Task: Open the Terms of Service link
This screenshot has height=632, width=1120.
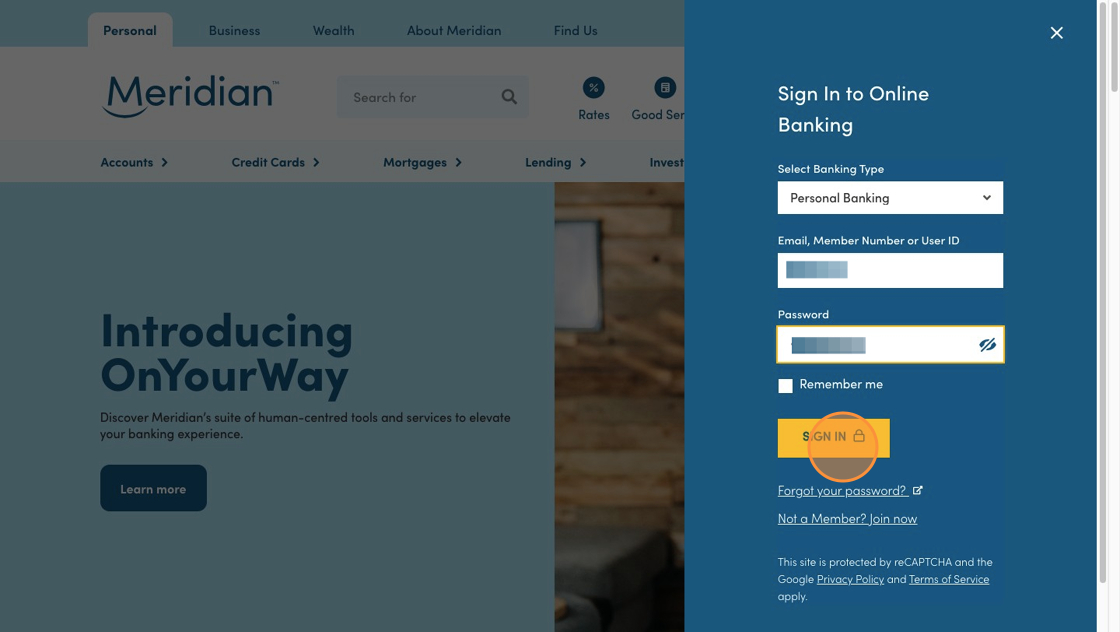Action: (x=949, y=579)
